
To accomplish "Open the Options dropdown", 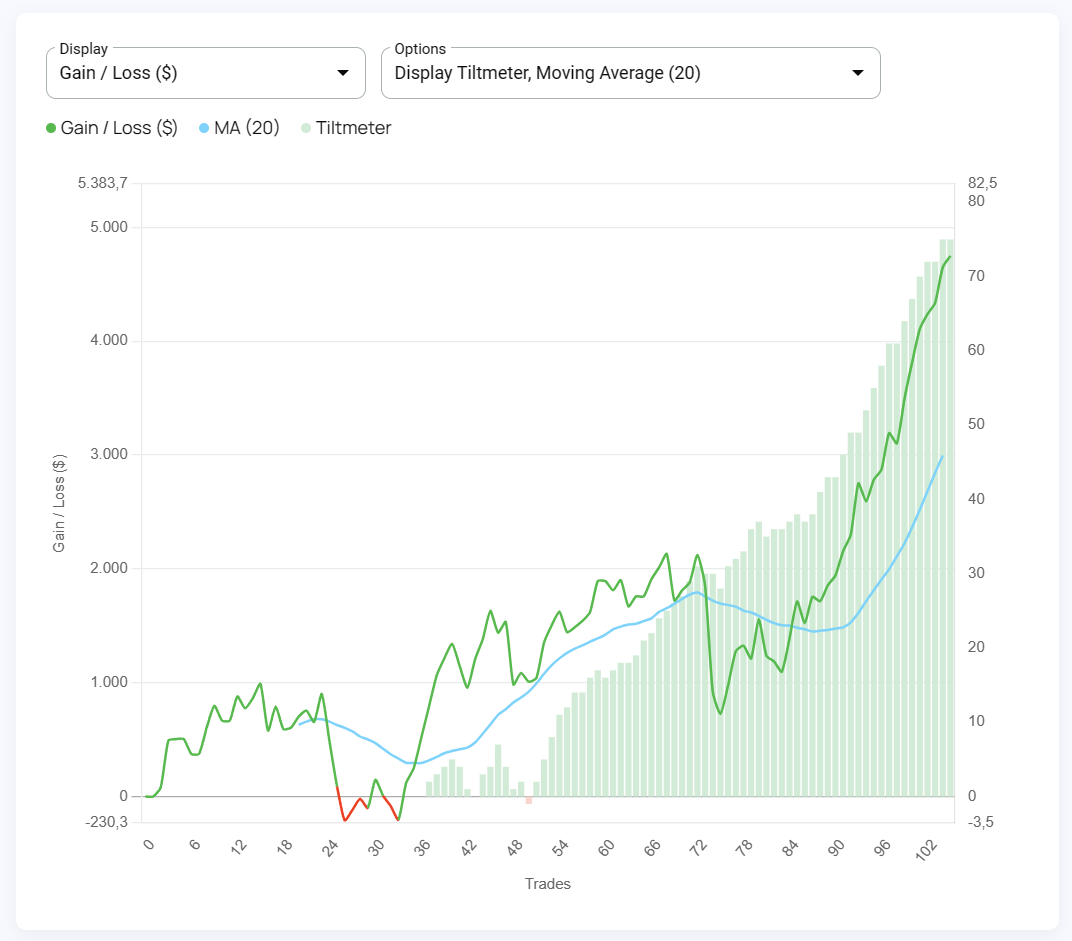I will coord(631,72).
